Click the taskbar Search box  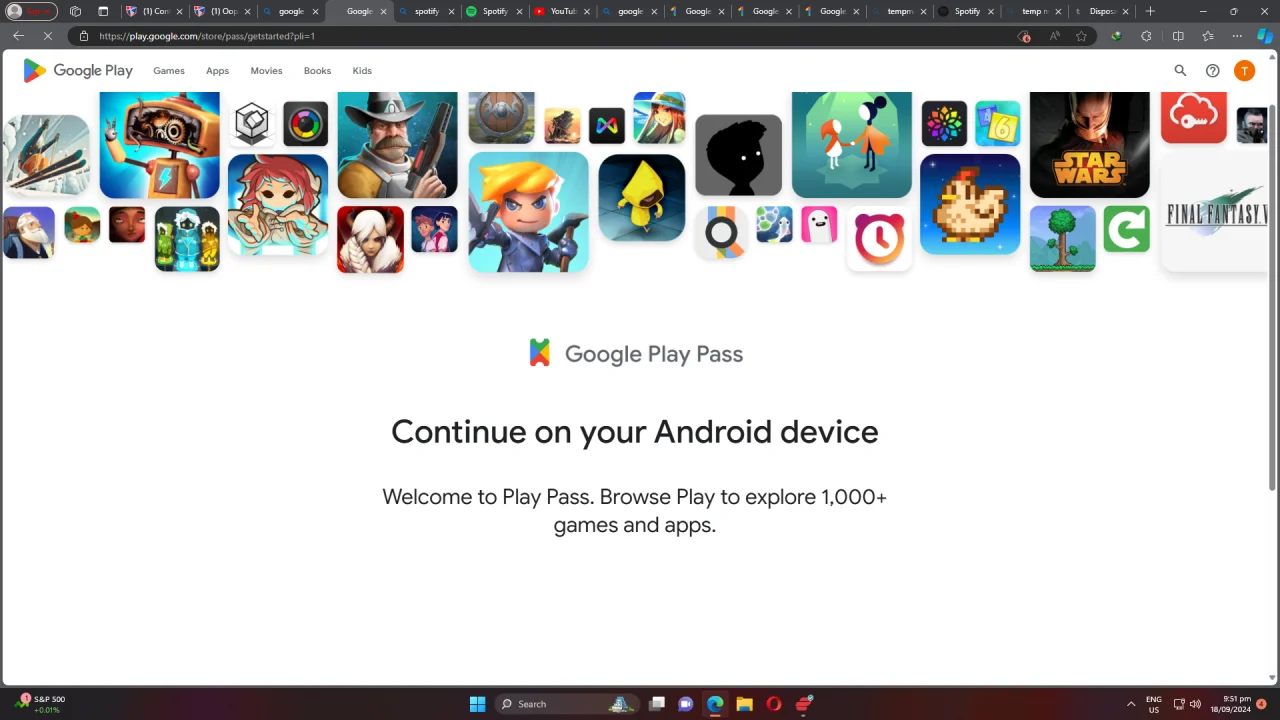coord(567,704)
